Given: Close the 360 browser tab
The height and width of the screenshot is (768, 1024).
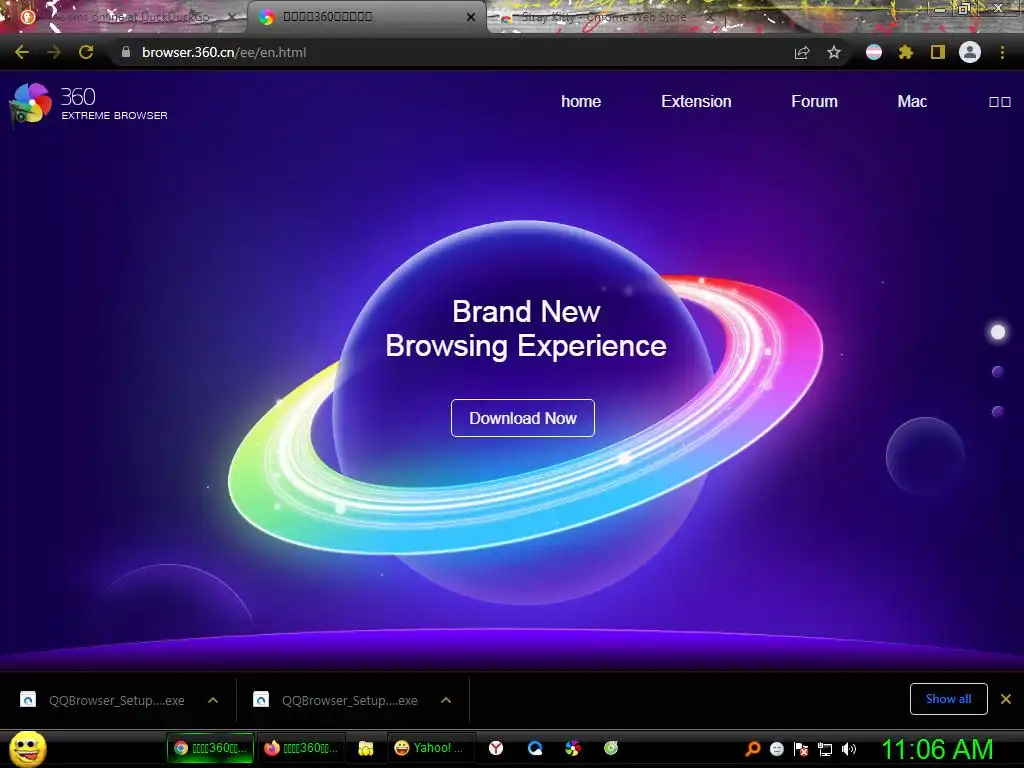Looking at the screenshot, I should [471, 17].
